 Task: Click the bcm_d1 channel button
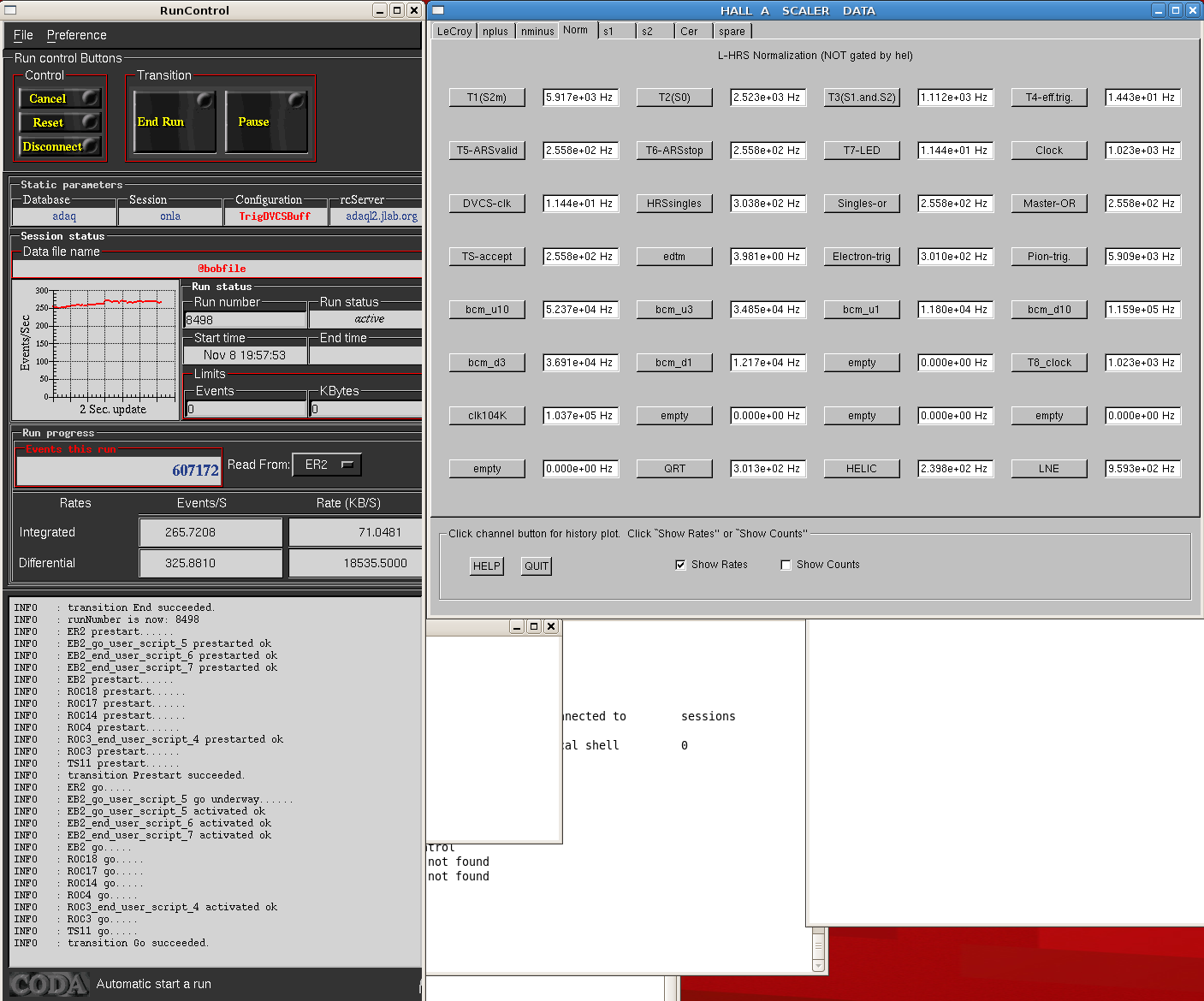tap(674, 363)
